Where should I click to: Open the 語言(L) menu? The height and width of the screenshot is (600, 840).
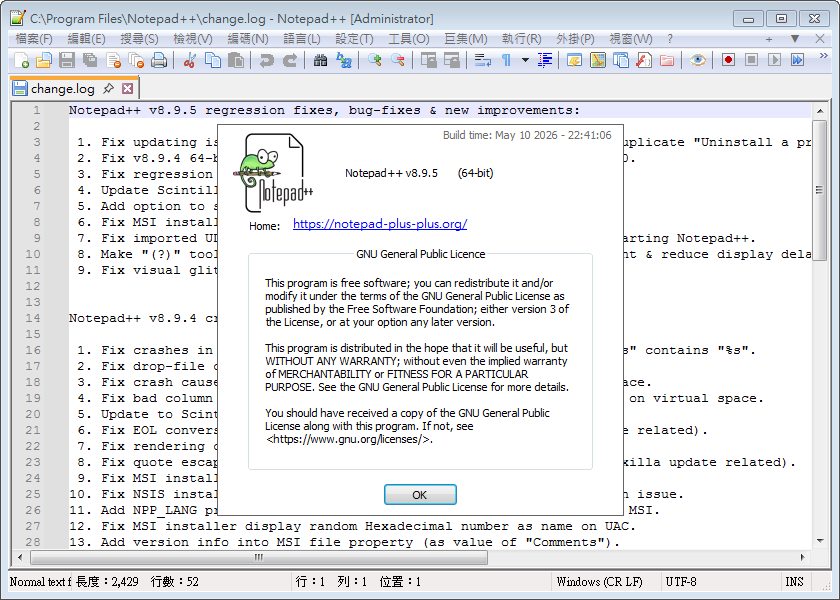[x=302, y=39]
